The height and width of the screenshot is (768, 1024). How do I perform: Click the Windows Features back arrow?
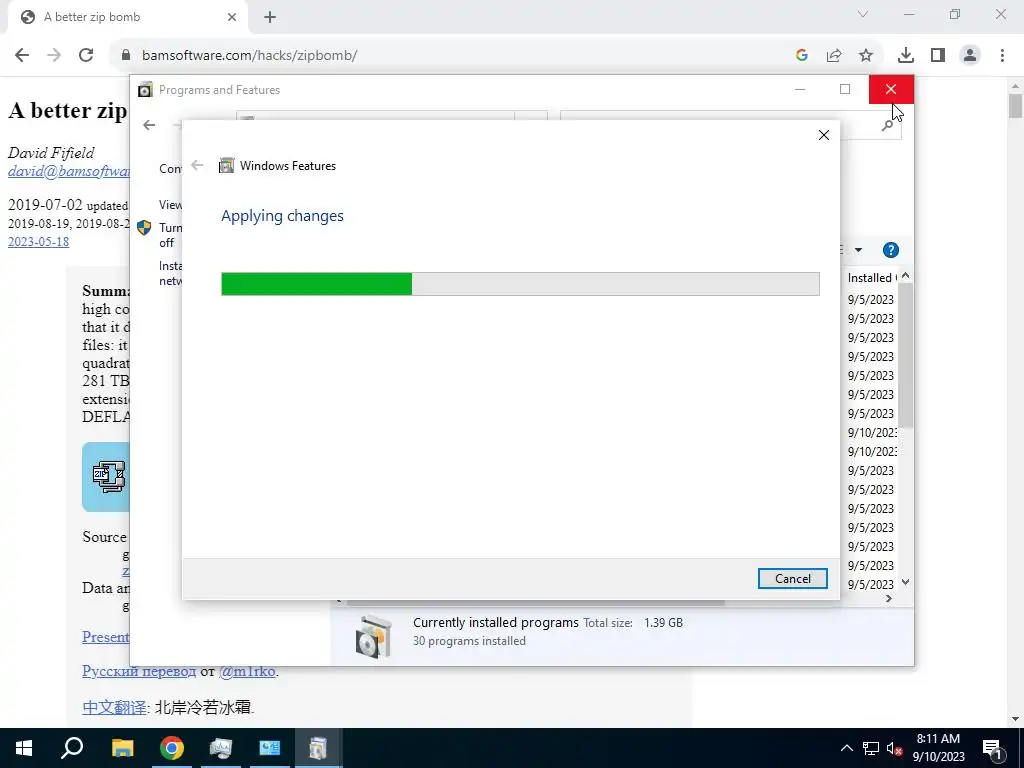pos(197,165)
